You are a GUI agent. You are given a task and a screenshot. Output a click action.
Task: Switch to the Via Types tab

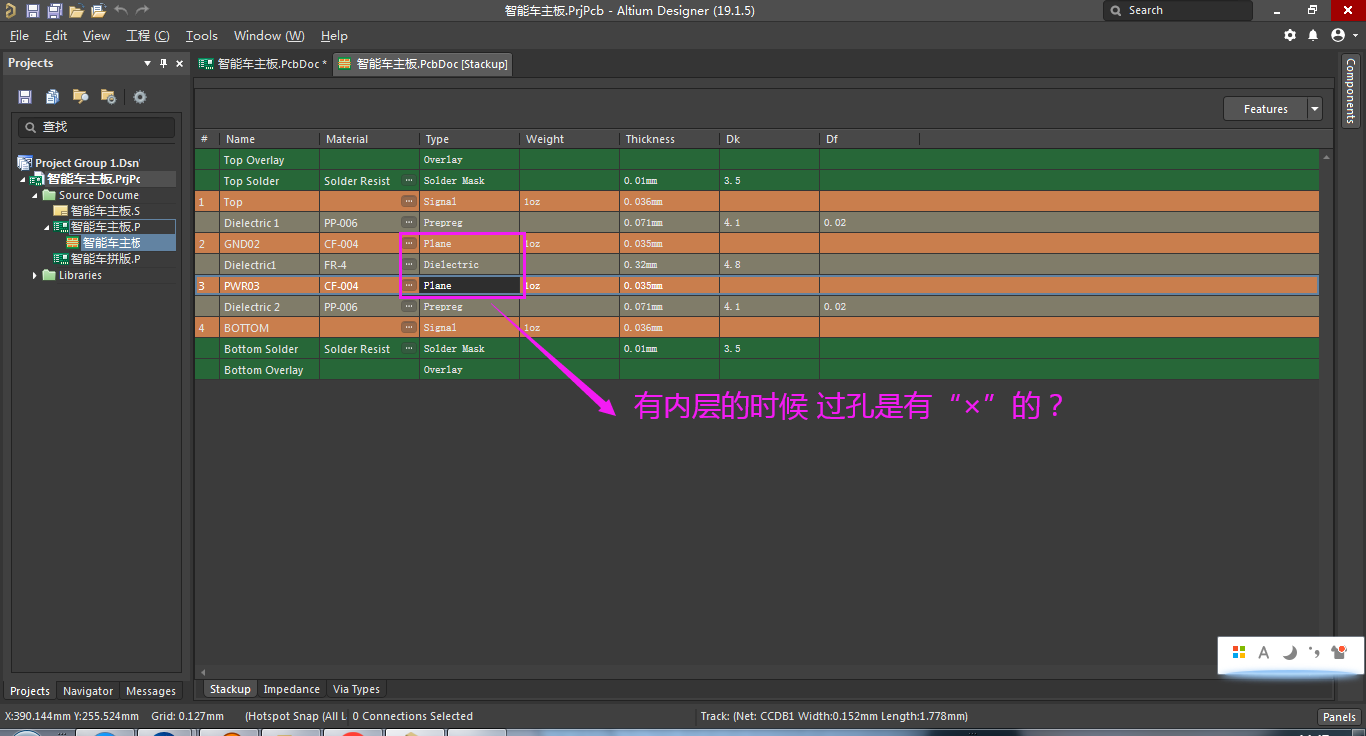pos(356,689)
